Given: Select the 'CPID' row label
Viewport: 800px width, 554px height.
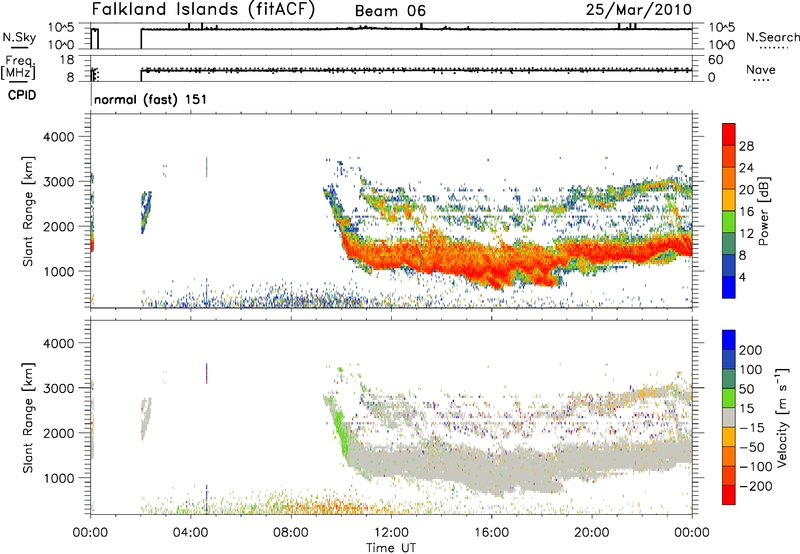Looking at the screenshot, I should (x=22, y=95).
